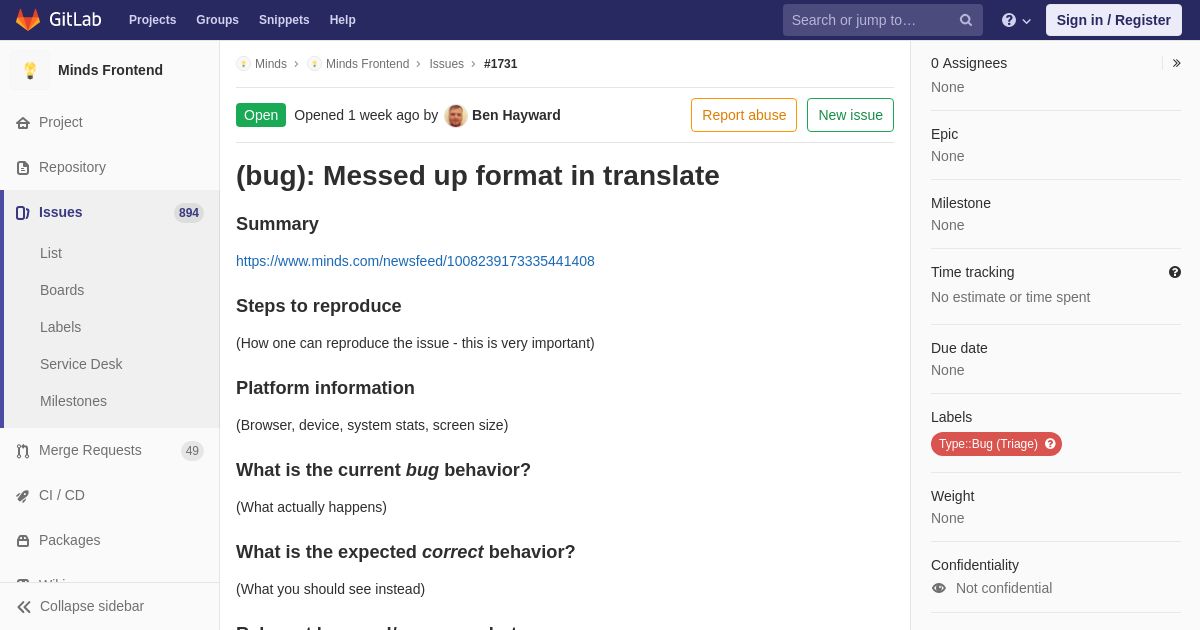The width and height of the screenshot is (1200, 630).
Task: Click the Milestone heading in right sidebar
Action: pyautogui.click(x=961, y=203)
